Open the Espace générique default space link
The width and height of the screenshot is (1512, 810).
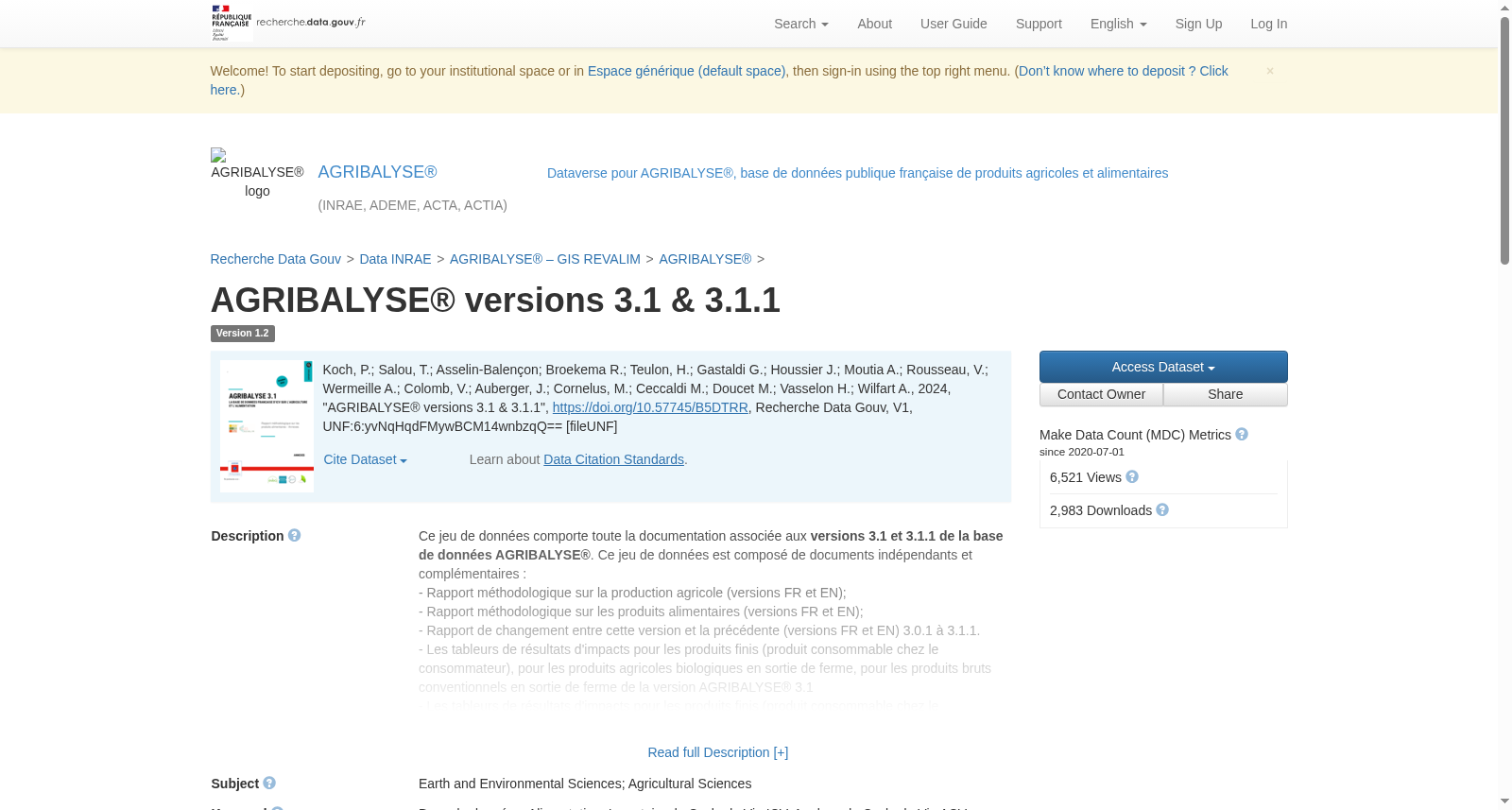tap(687, 71)
